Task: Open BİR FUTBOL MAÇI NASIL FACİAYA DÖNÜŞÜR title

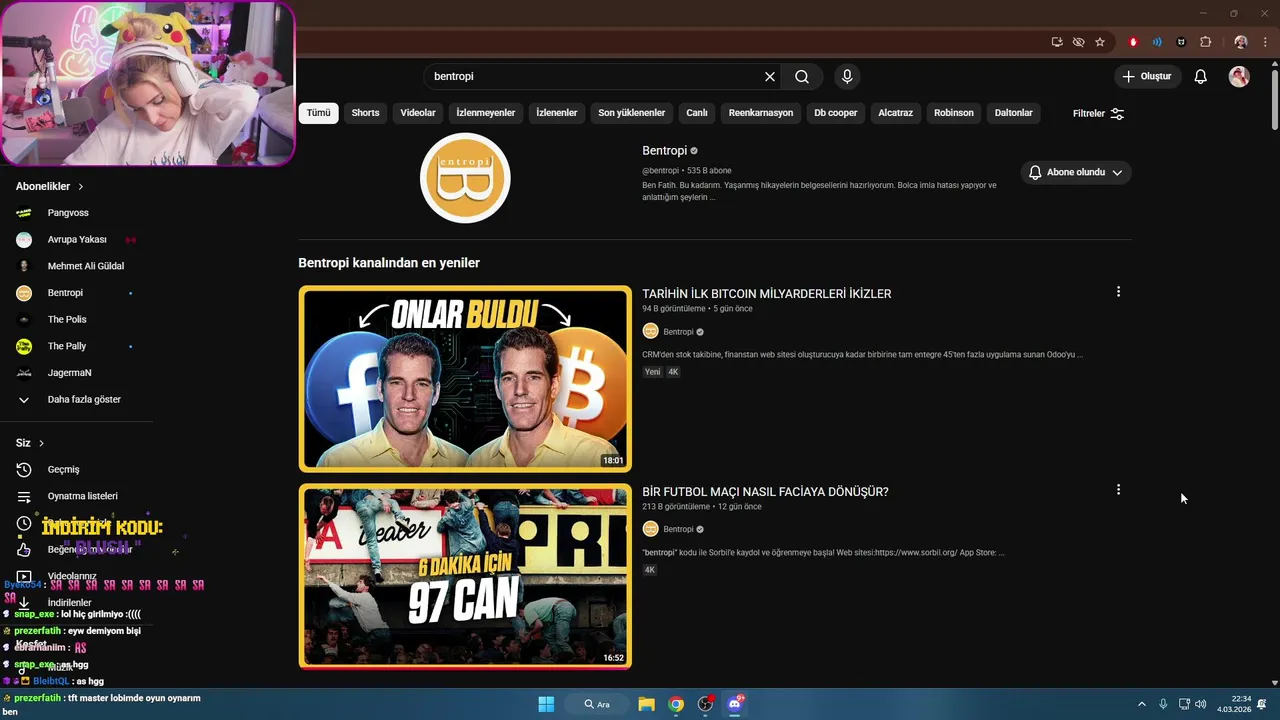Action: pos(765,491)
